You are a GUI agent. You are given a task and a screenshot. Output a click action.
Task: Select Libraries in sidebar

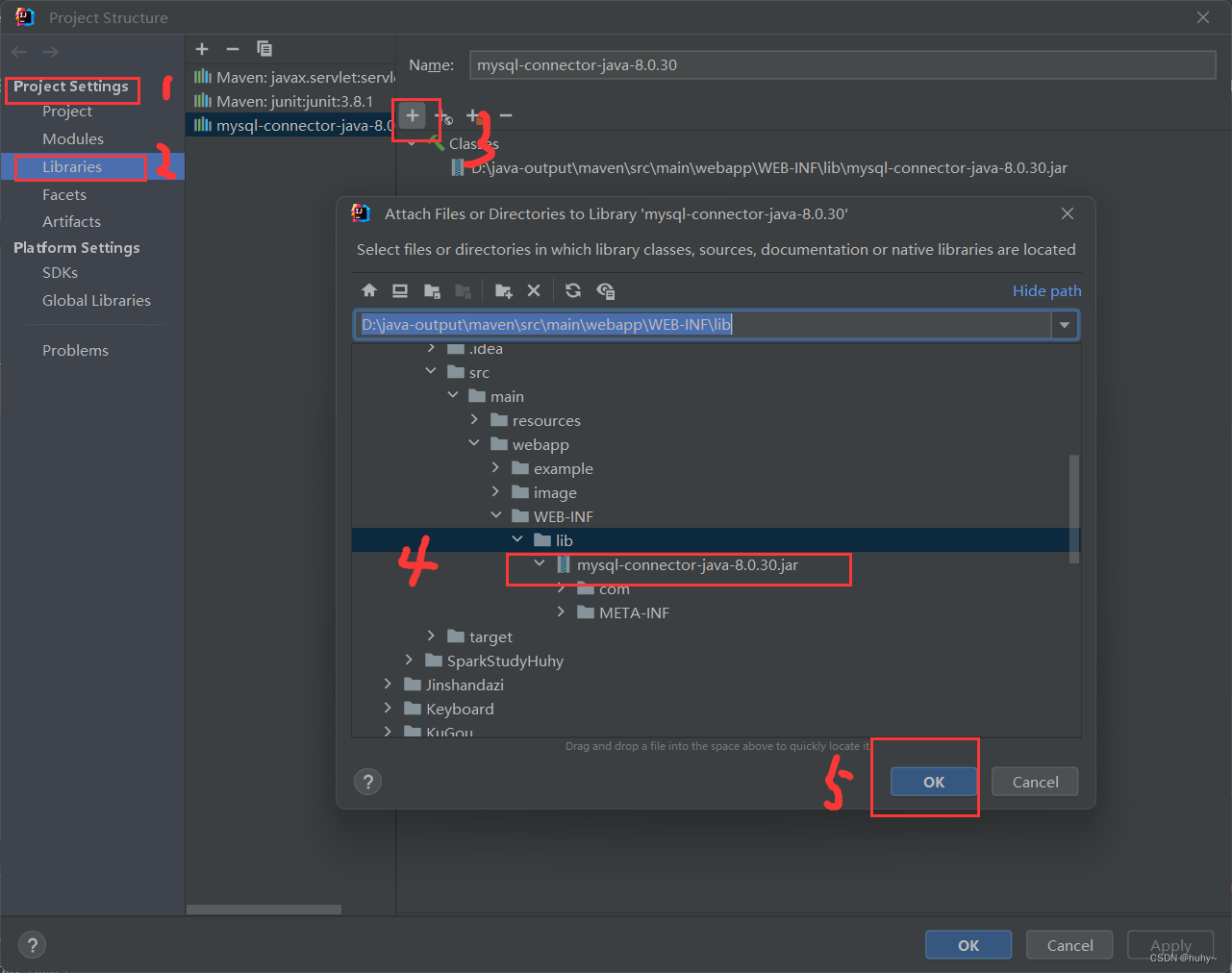pos(72,167)
